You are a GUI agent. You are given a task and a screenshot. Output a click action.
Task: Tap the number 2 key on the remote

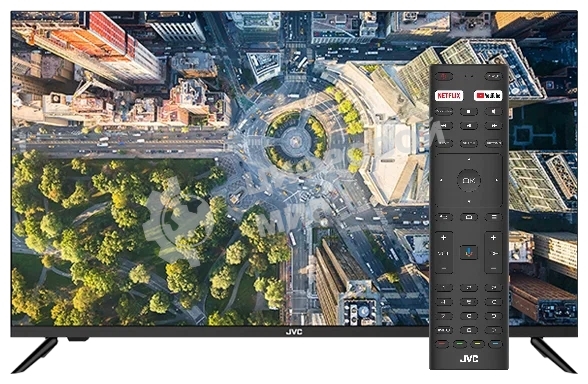click(469, 288)
